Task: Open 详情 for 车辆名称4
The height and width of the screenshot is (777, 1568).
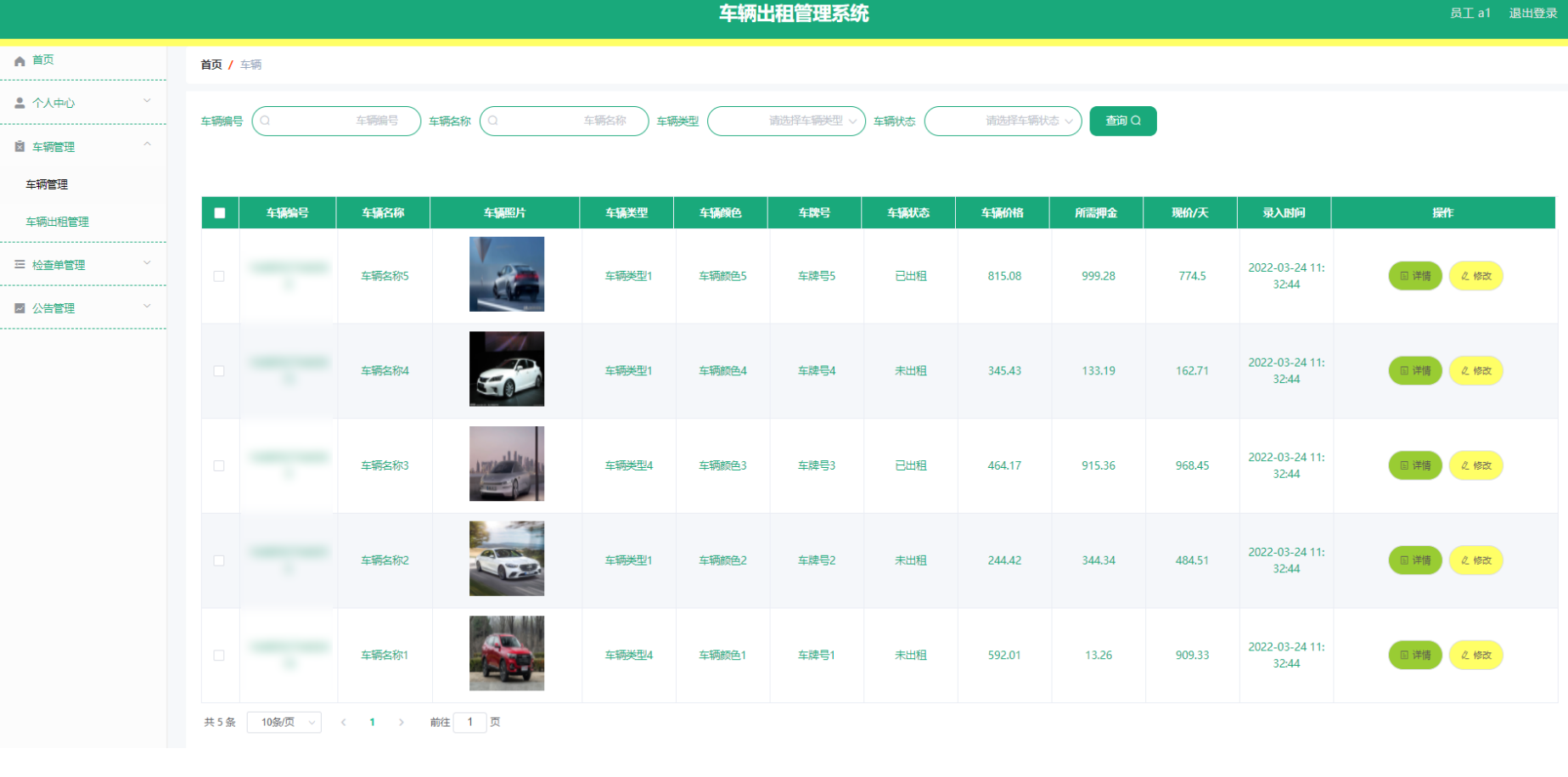Action: 1415,371
